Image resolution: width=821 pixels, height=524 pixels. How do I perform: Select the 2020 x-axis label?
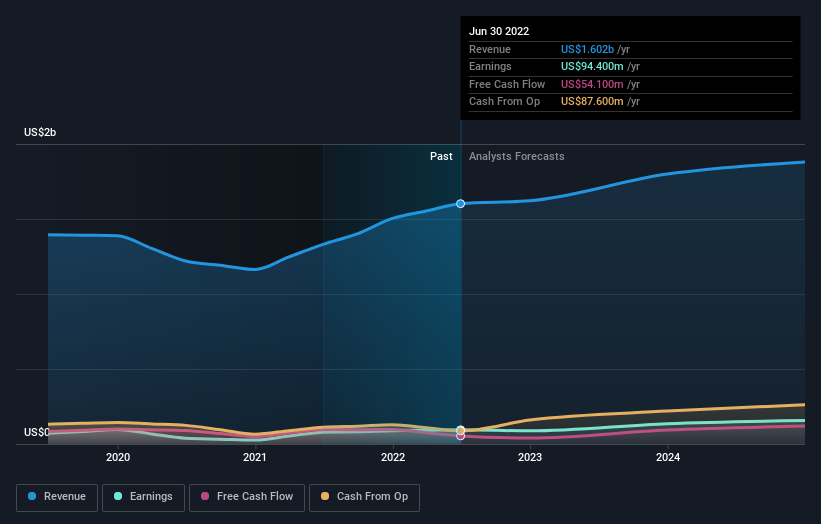click(x=118, y=457)
